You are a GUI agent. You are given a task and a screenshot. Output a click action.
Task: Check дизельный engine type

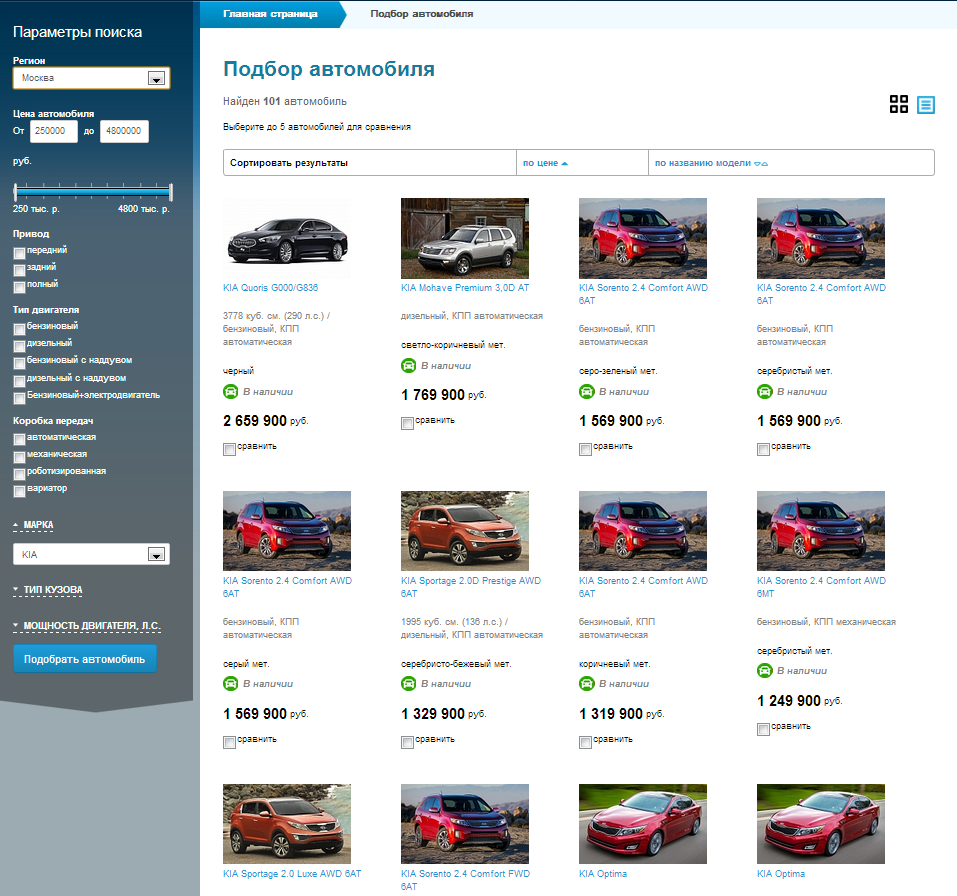tap(20, 346)
